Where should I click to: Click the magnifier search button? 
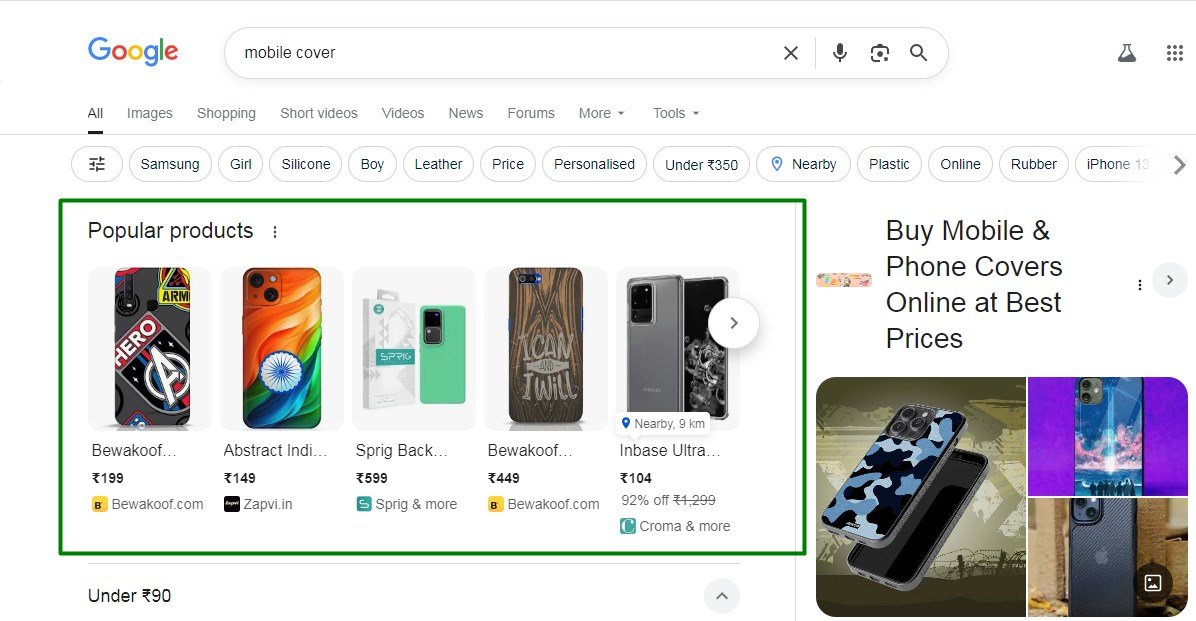point(919,53)
